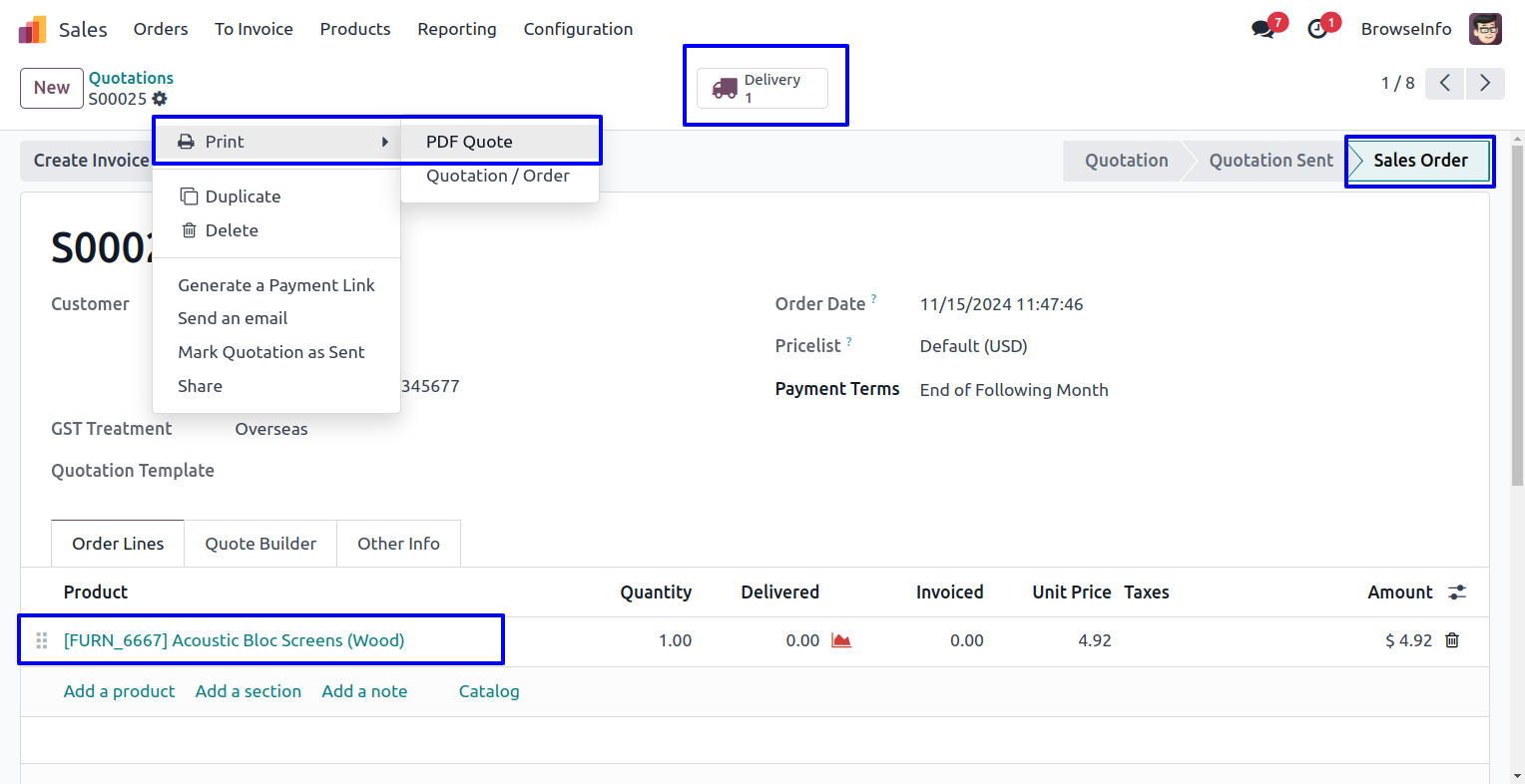The image size is (1525, 784).
Task: Delete the Acoustic Bloc Screens order line
Action: 1452,640
